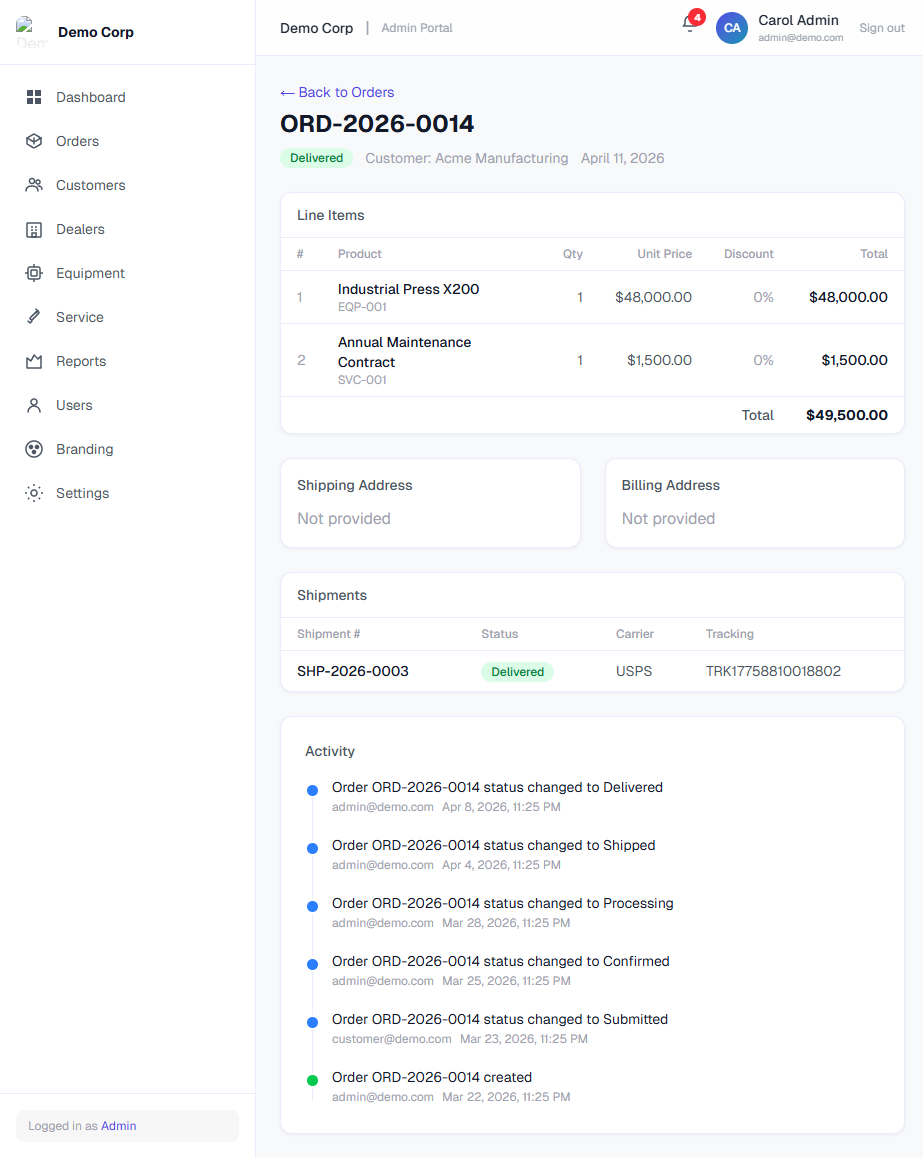Click the Demo Corp logo image
This screenshot has width=923, height=1158.
click(31, 32)
